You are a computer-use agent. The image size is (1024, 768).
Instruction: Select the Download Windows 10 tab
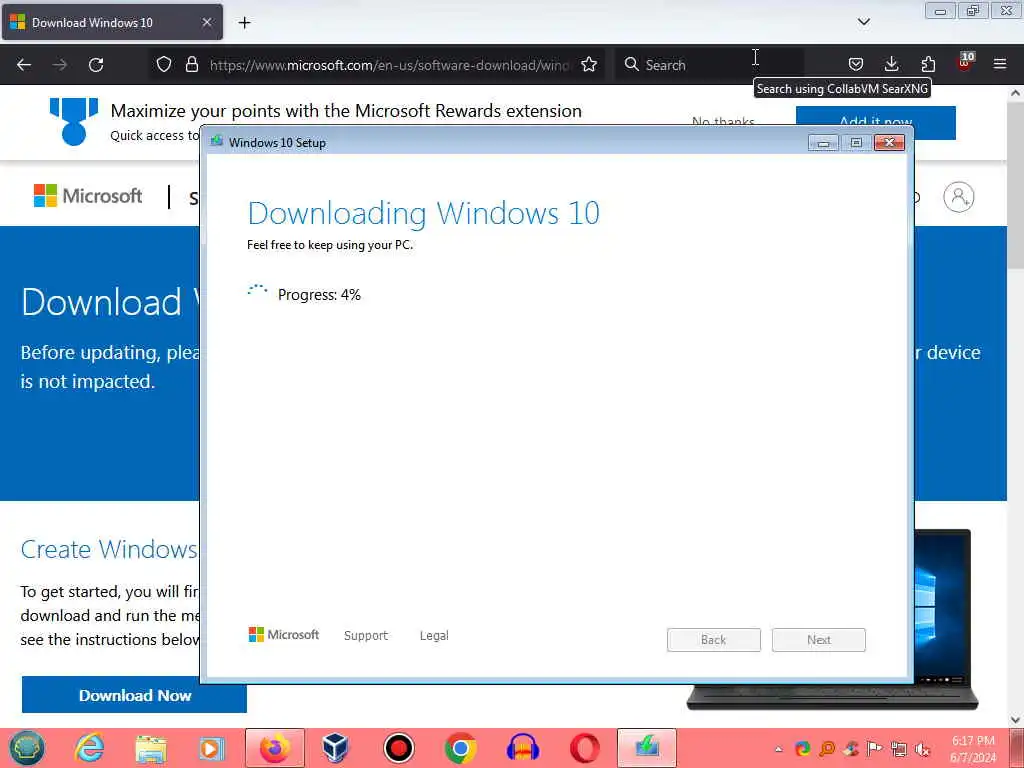112,22
